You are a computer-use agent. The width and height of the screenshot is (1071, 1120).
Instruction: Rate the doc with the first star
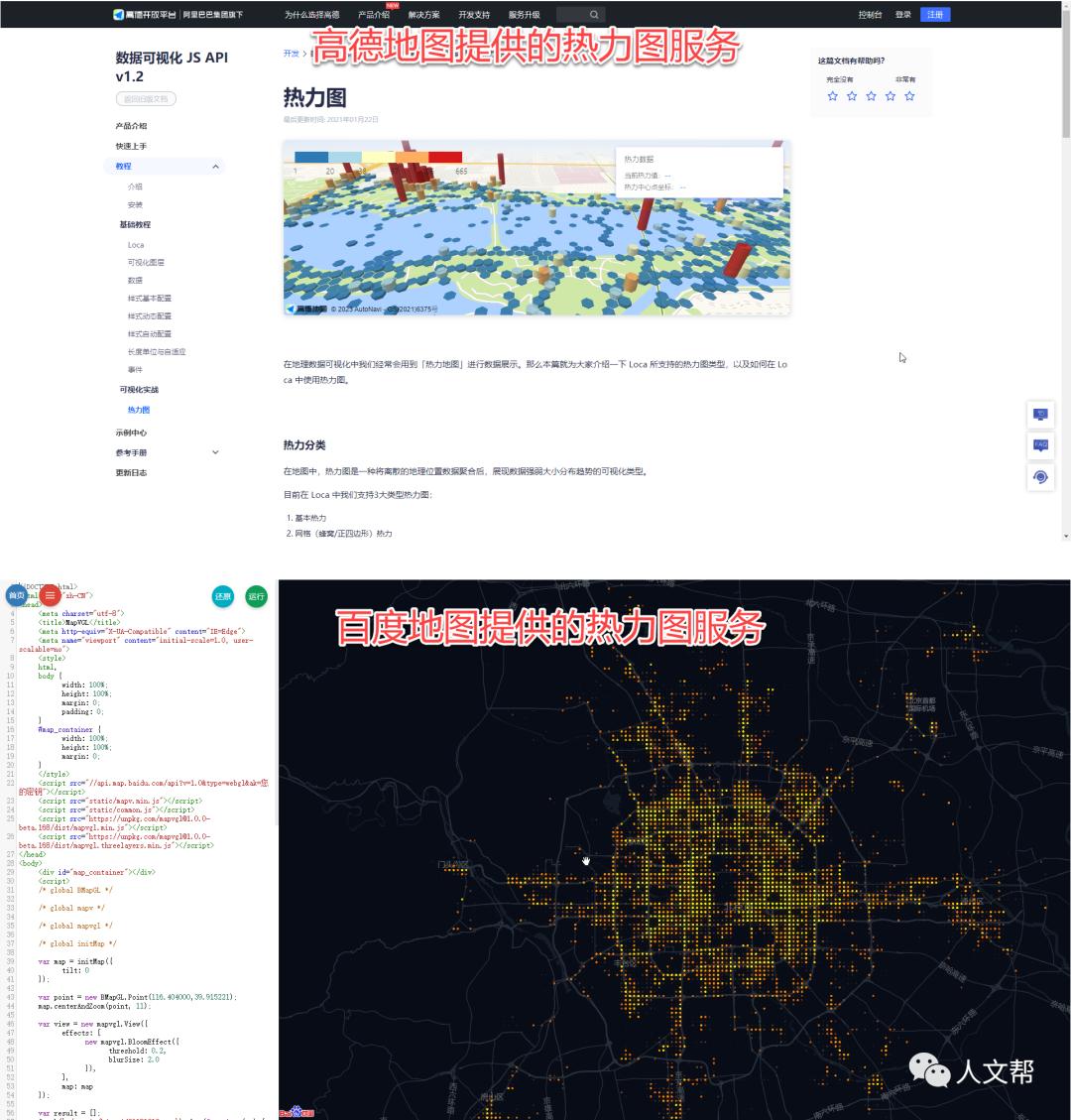(x=833, y=96)
